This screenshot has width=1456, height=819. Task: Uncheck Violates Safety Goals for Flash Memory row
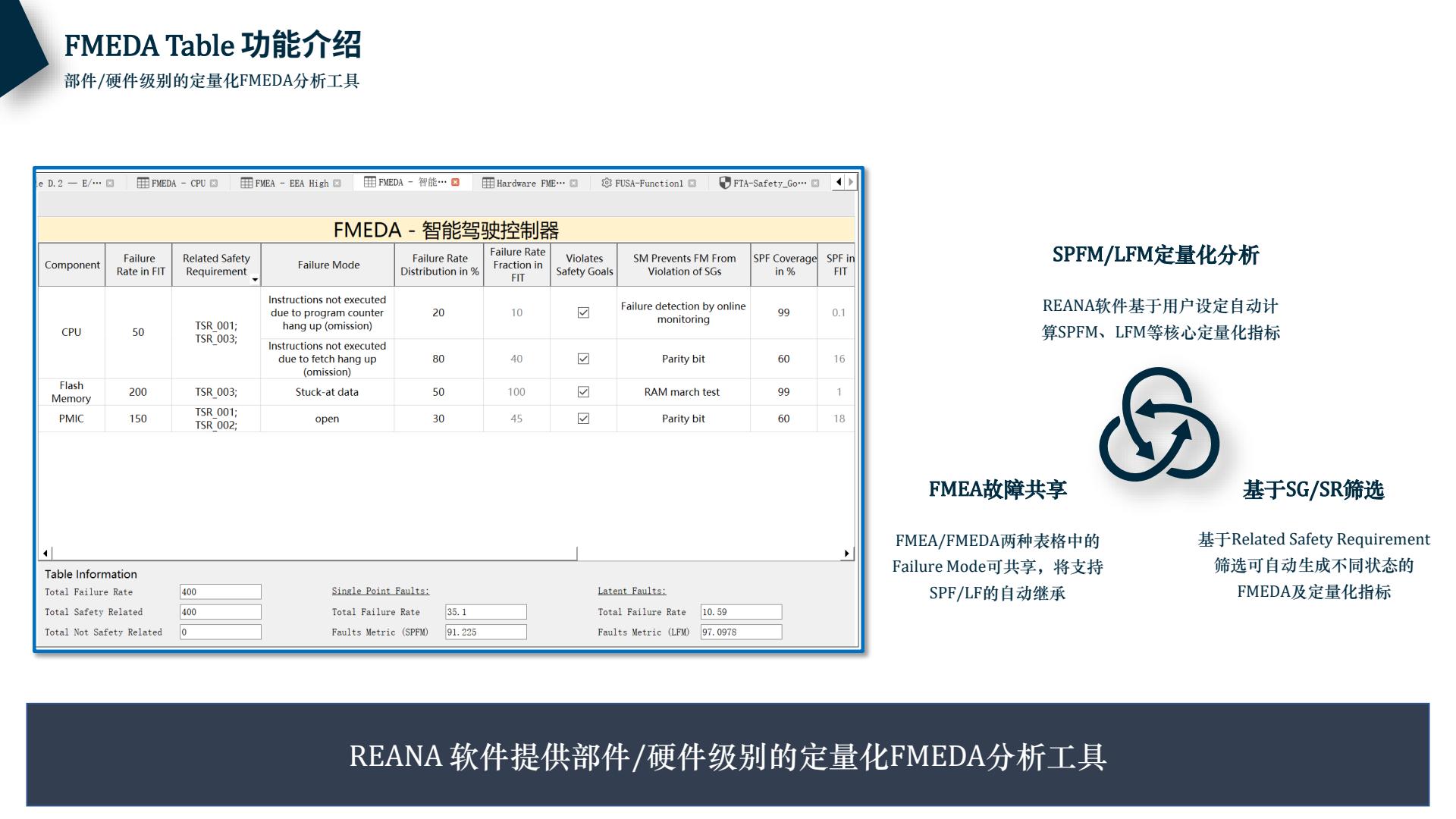click(582, 392)
